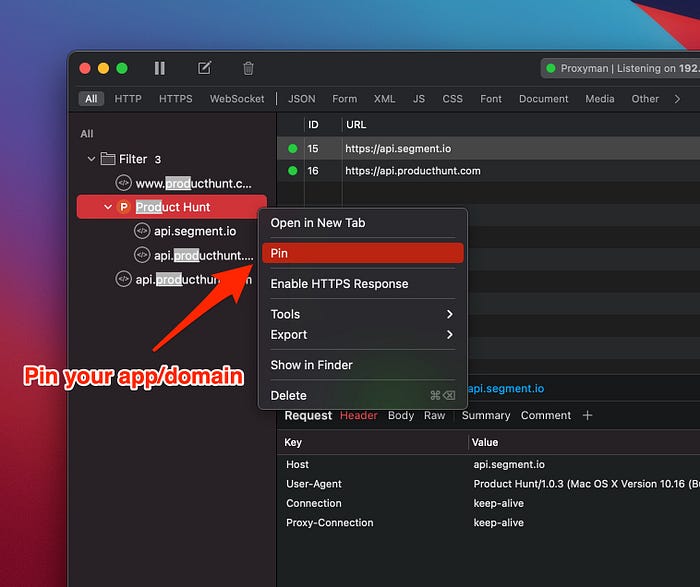700x587 pixels.
Task: Select the Proxy-Connection header row
Action: (x=488, y=522)
